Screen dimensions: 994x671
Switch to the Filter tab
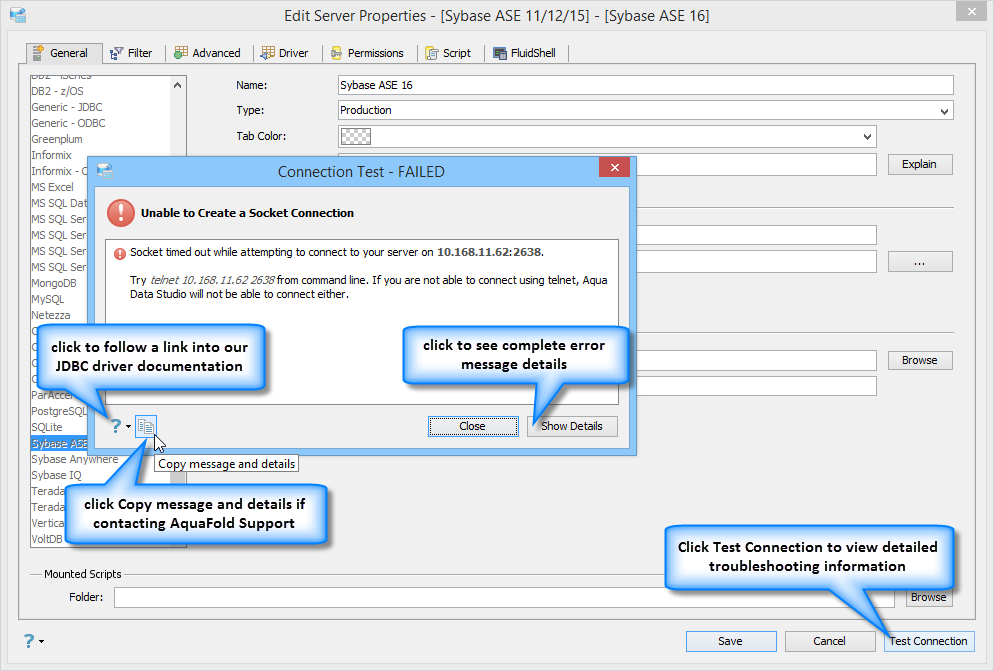[132, 53]
